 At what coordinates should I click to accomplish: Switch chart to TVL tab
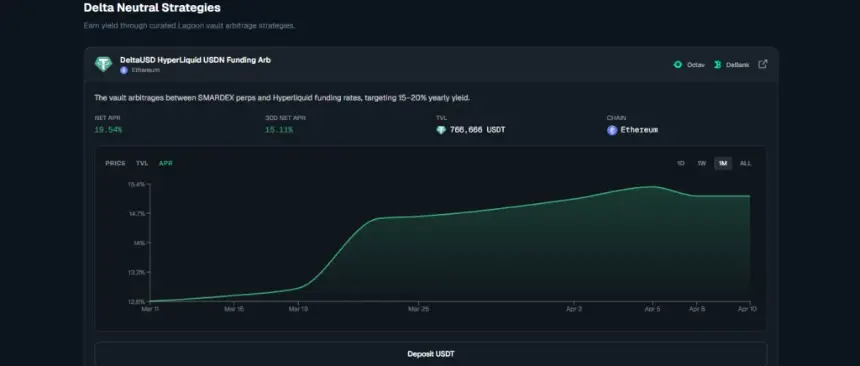click(x=142, y=163)
